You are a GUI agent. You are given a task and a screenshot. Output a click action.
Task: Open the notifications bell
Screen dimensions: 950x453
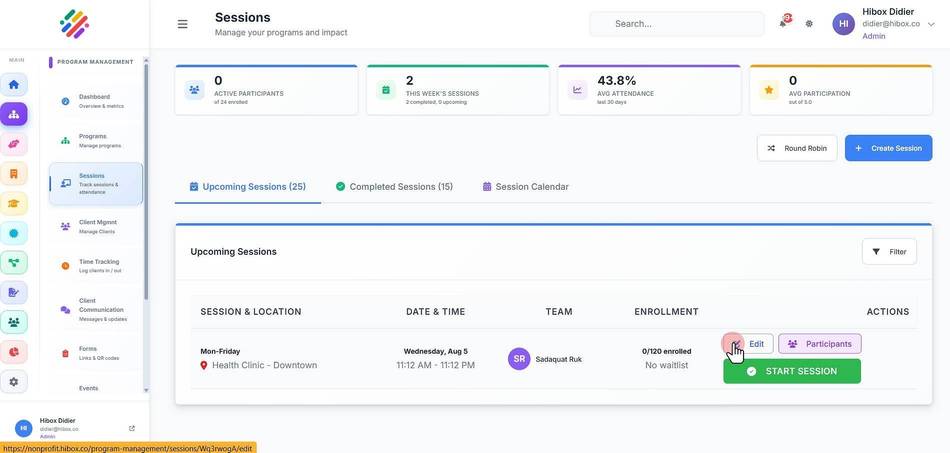(x=783, y=23)
